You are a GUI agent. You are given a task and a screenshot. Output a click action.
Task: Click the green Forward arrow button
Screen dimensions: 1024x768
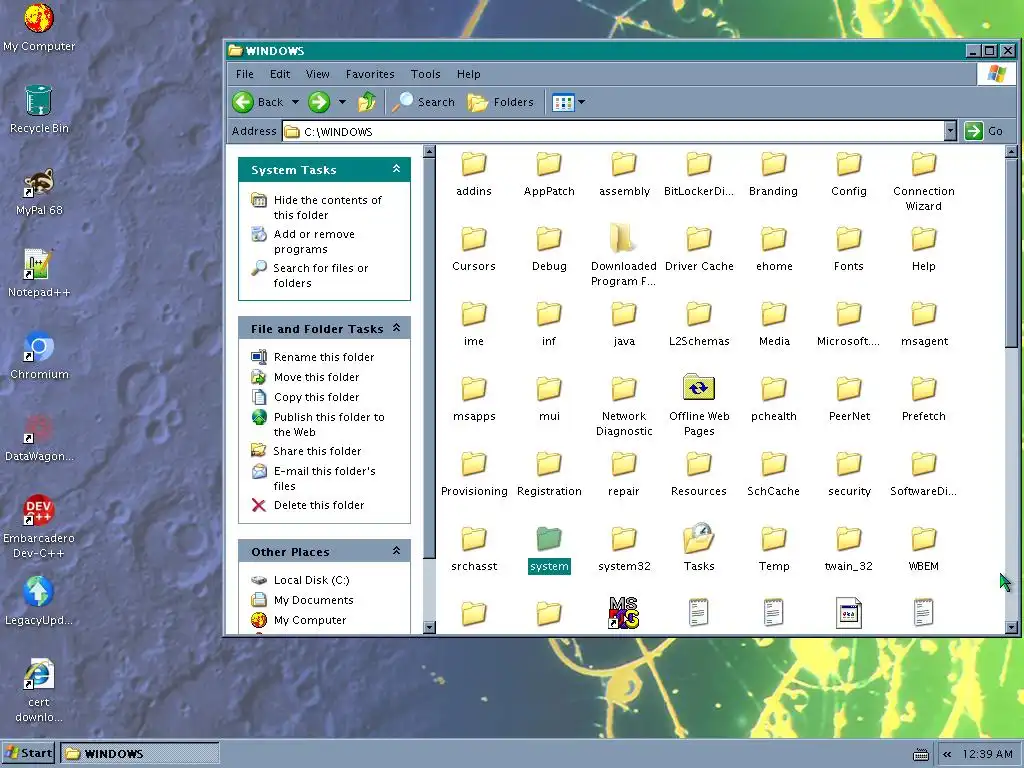coord(319,102)
